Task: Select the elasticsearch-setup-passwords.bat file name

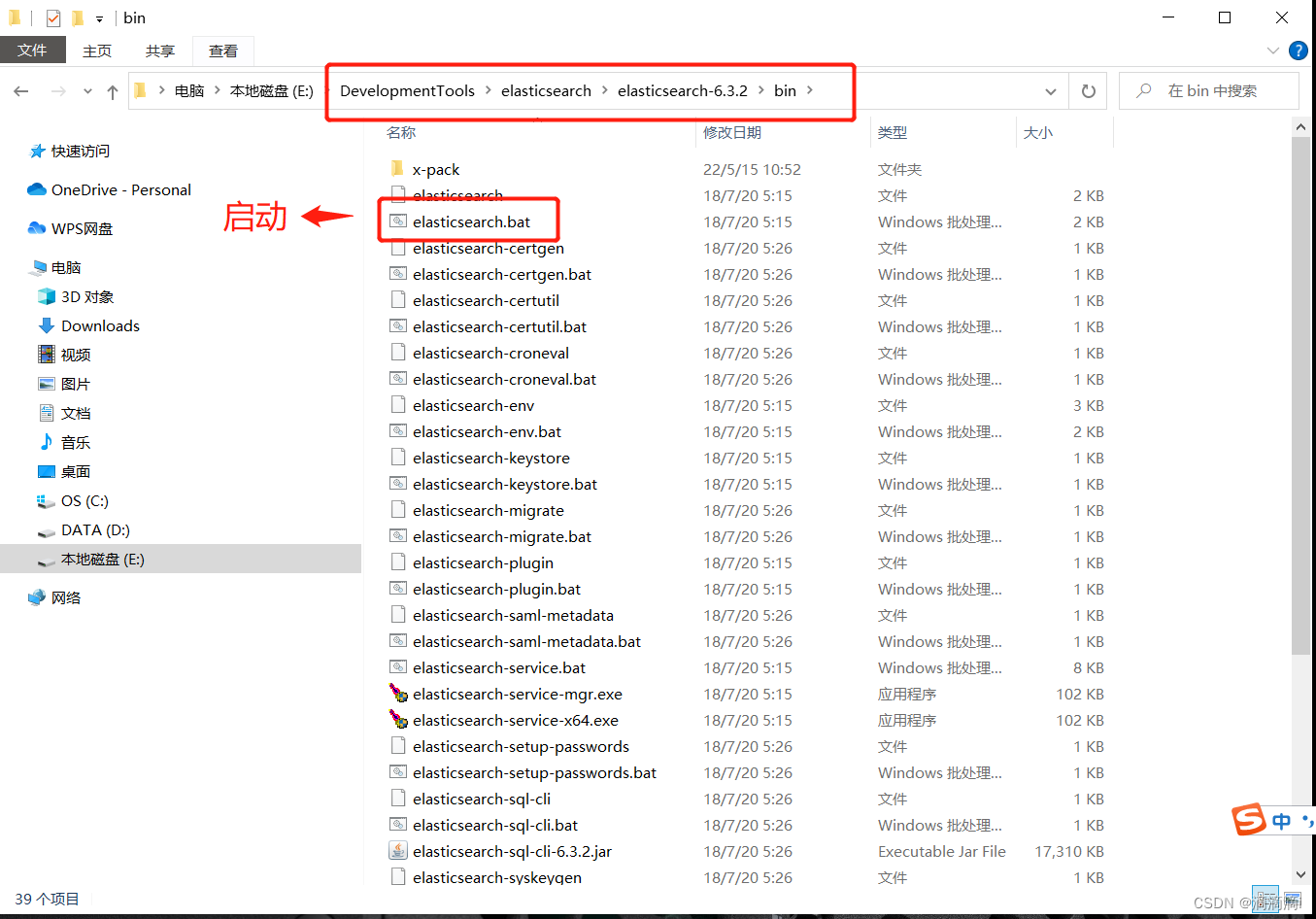Action: pos(534,773)
